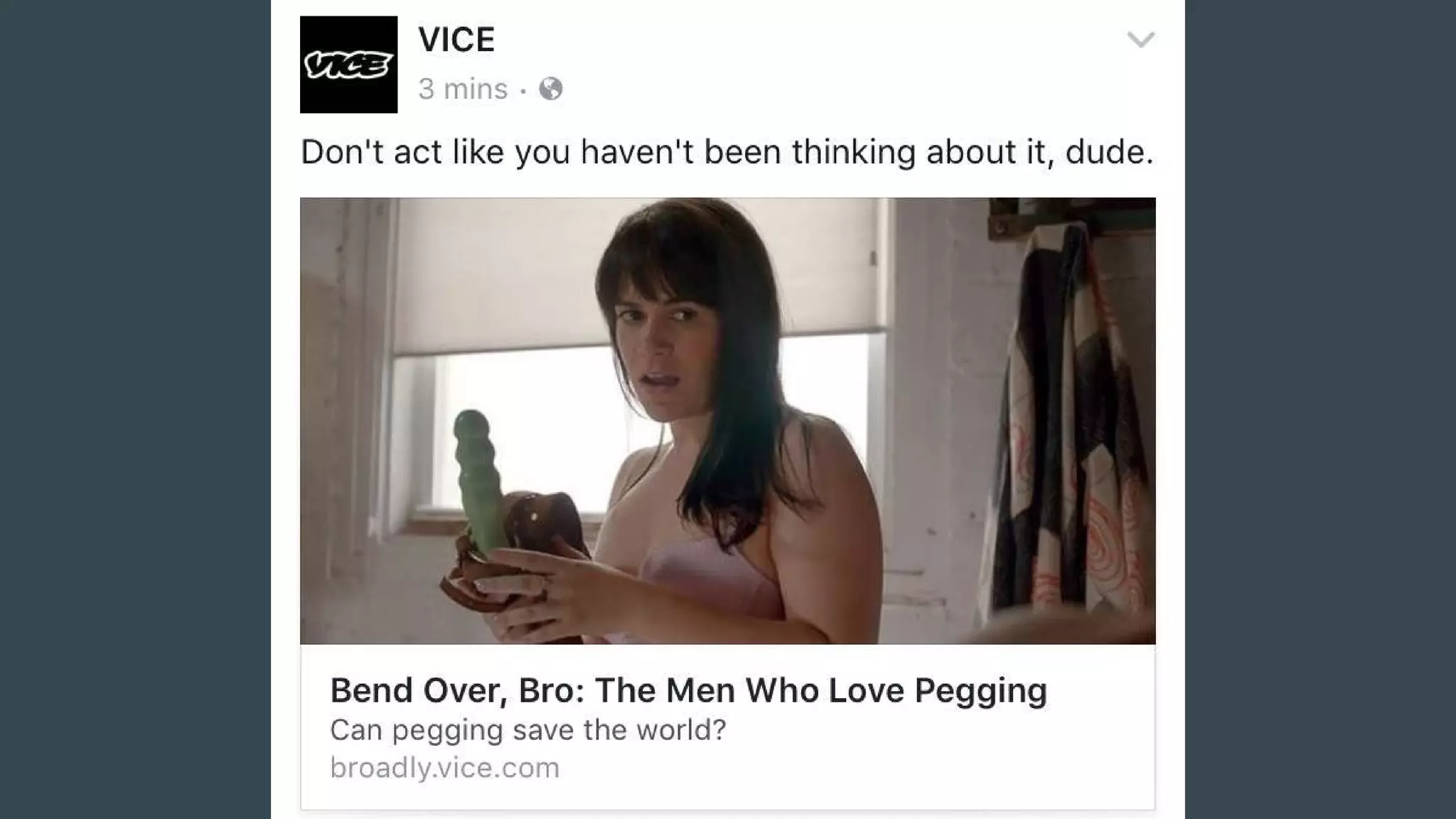Click the dot separator beside "3 mins"
Screen dimensions: 1456x819
tap(523, 90)
